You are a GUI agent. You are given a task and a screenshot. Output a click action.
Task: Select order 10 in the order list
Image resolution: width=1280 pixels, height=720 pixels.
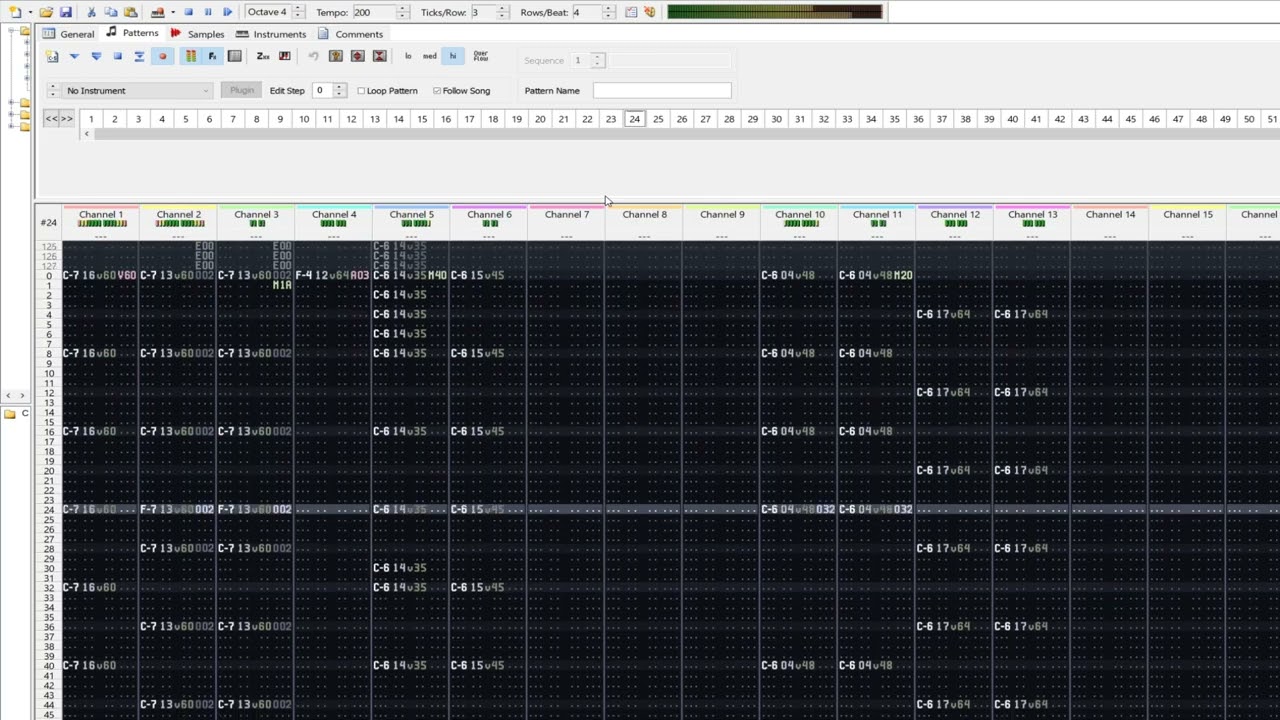pyautogui.click(x=303, y=119)
